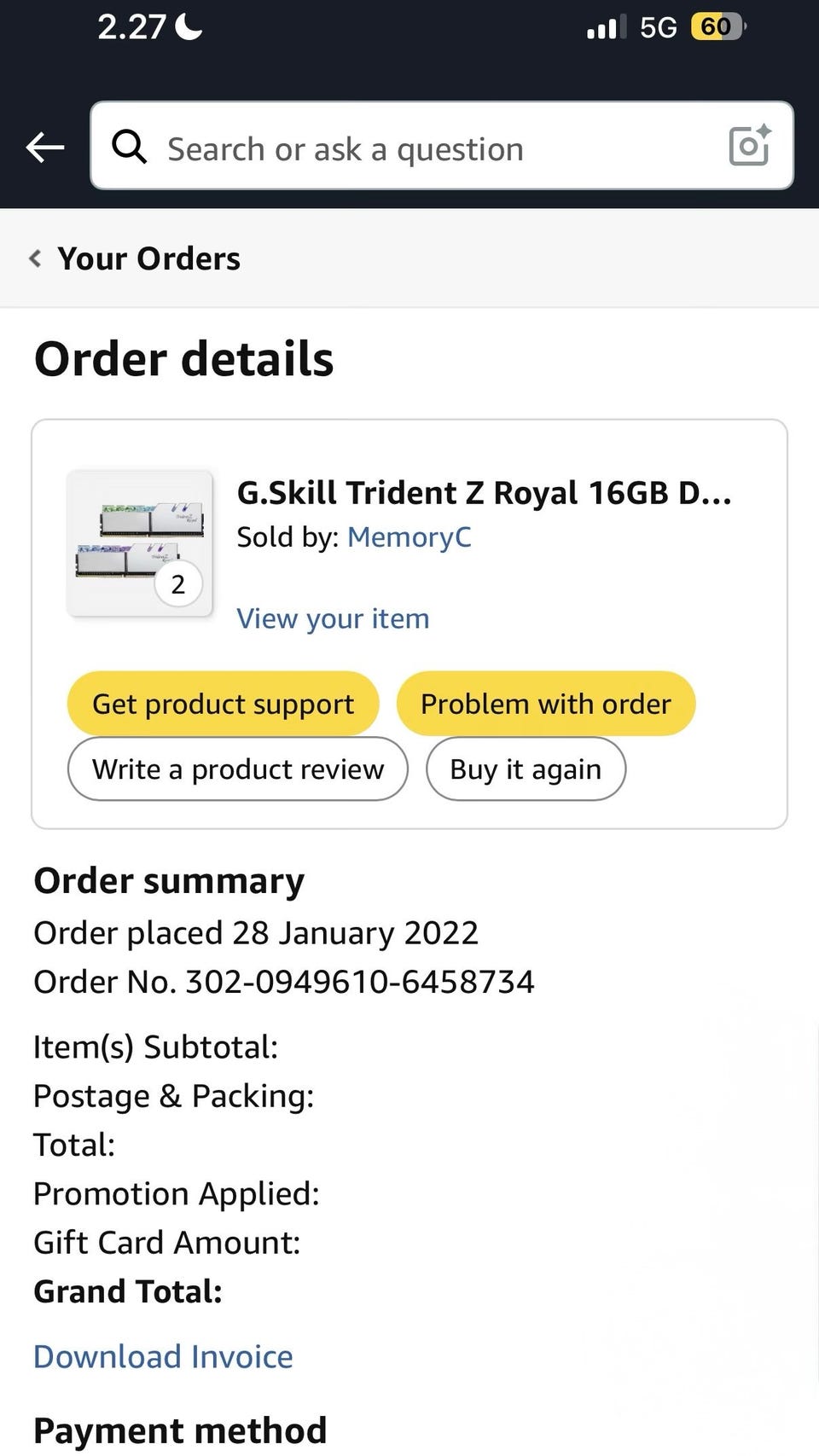
Task: Tap the 2.27 clock in status bar
Action: [131, 27]
